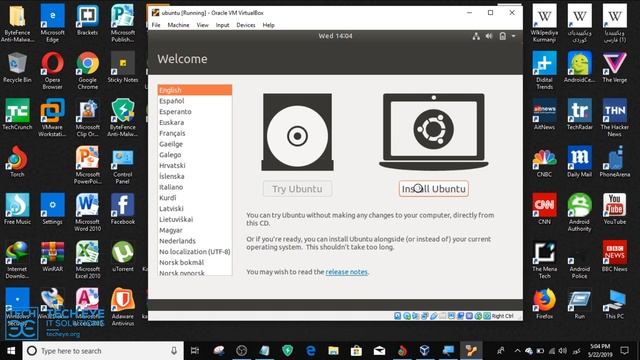Open the Firefox desktop icon
The height and width of the screenshot is (360, 640).
coord(544,304)
